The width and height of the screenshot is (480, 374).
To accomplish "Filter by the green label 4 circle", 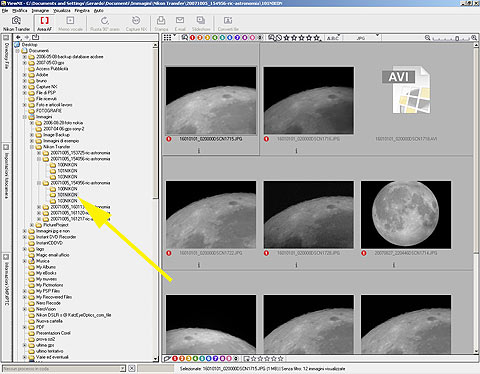I will tap(215, 38).
